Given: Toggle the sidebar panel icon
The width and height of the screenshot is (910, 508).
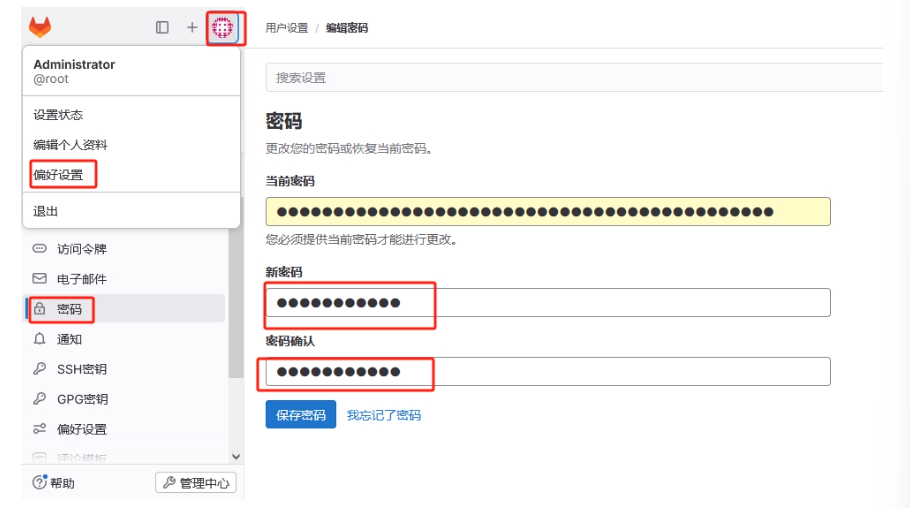Looking at the screenshot, I should click(x=162, y=27).
